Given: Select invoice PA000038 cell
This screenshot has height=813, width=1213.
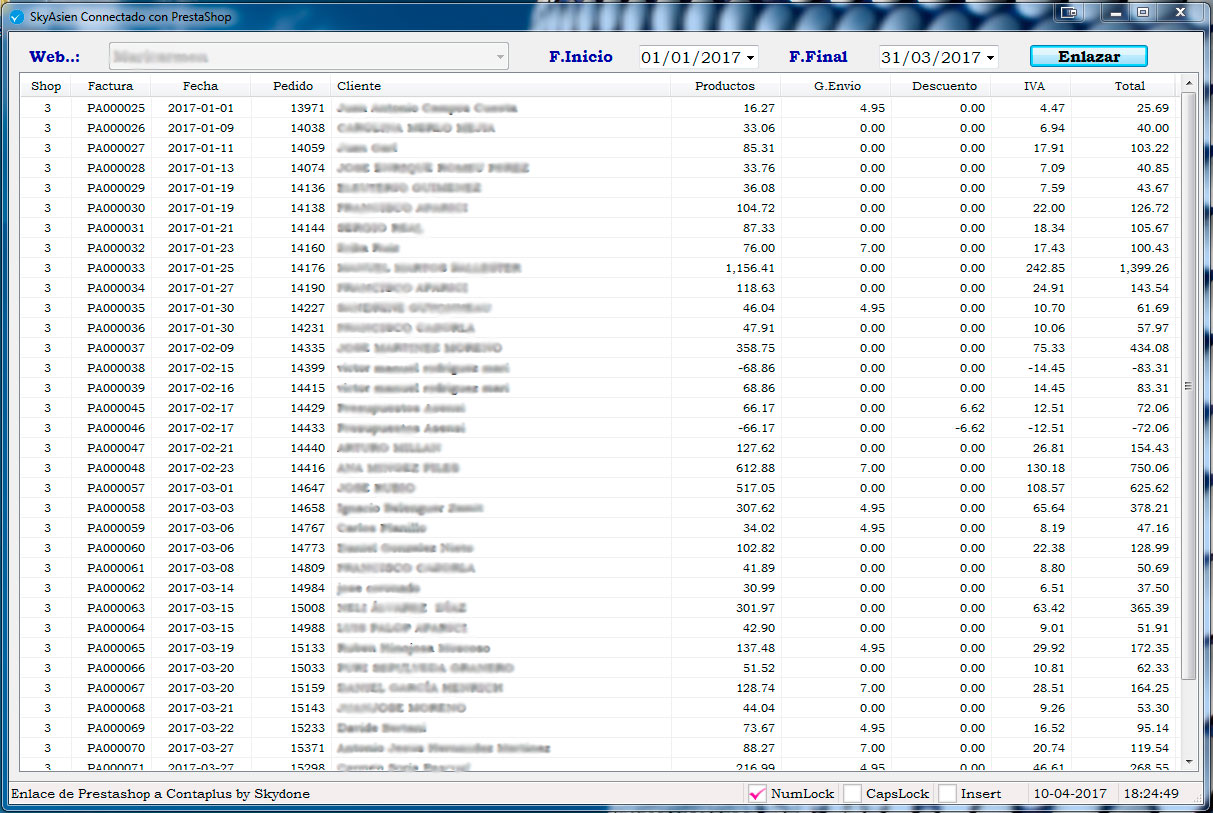Looking at the screenshot, I should tap(116, 368).
